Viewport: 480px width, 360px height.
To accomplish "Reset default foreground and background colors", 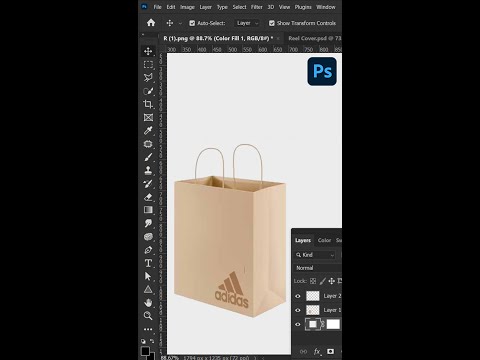I will pos(143,341).
